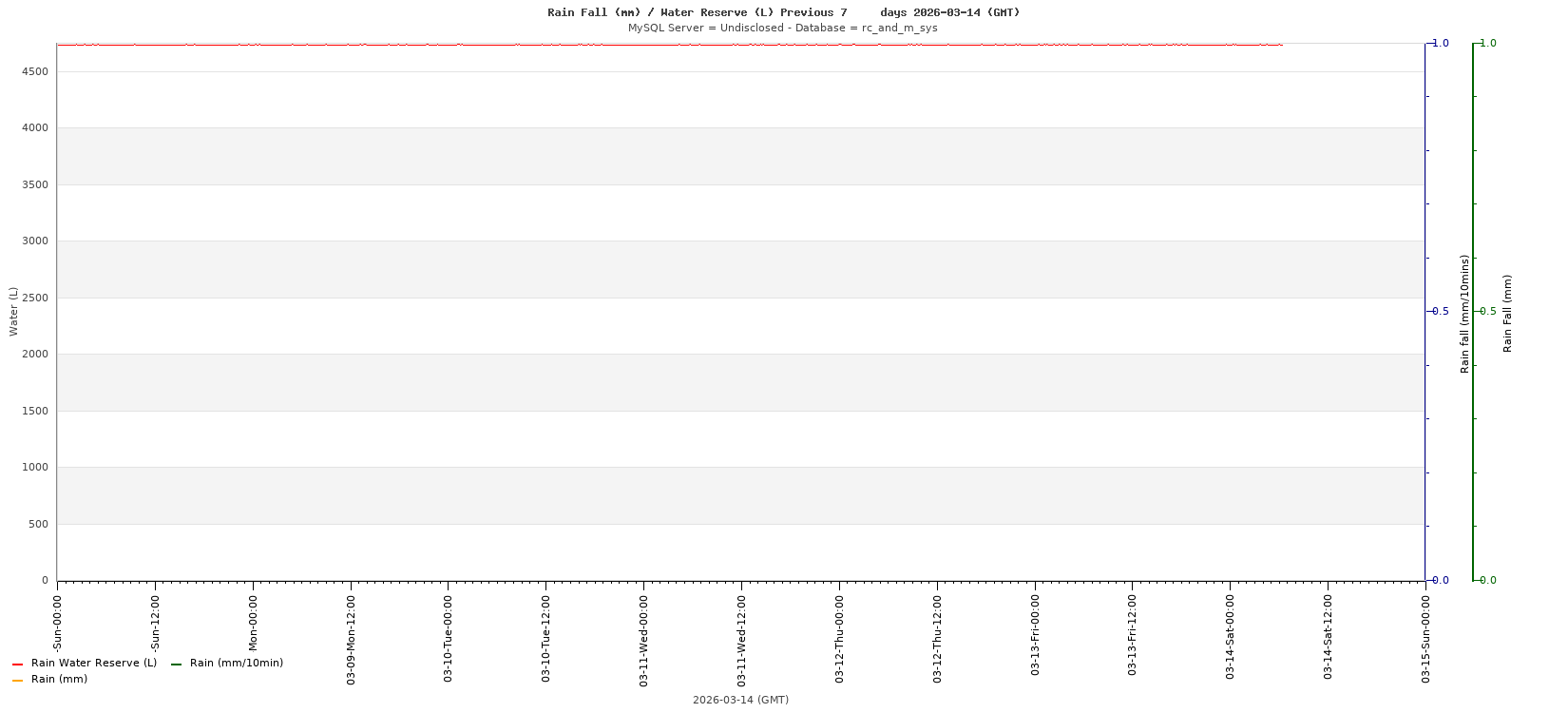The height and width of the screenshot is (713, 1568).
Task: Click the orange Rain (mm) legend swatch
Action: pyautogui.click(x=17, y=681)
